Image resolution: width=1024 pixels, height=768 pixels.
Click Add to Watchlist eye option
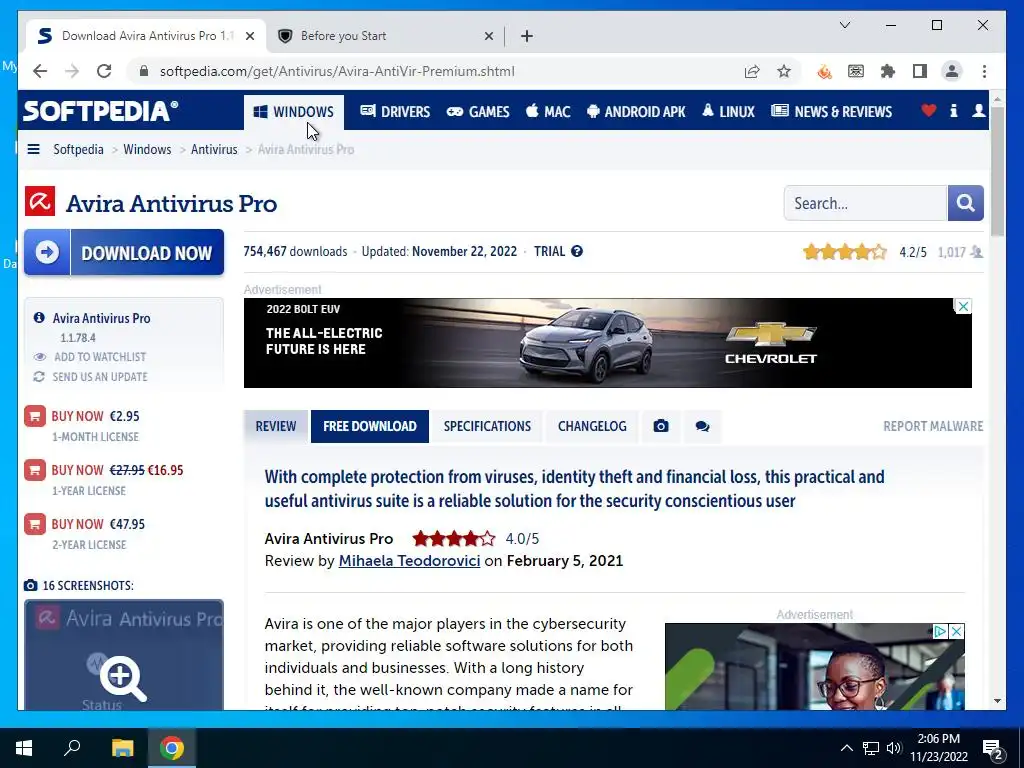coord(90,357)
